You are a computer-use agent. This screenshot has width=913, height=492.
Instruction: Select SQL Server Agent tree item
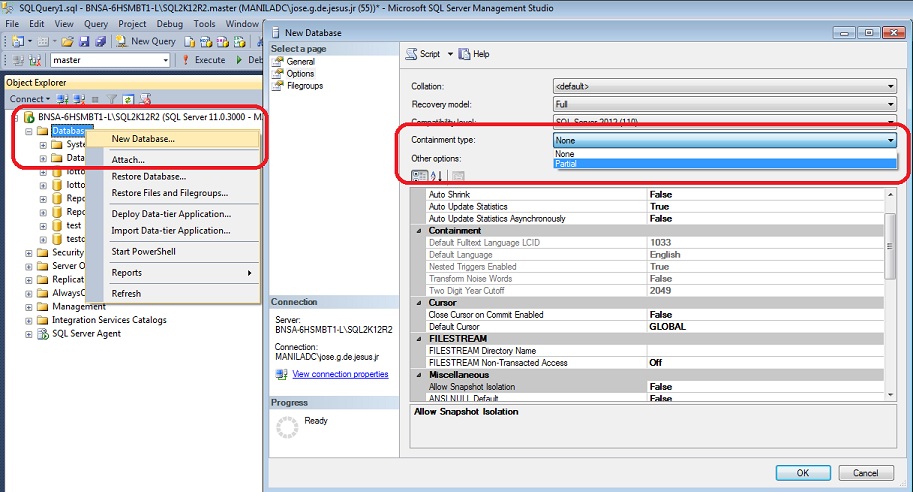point(86,334)
